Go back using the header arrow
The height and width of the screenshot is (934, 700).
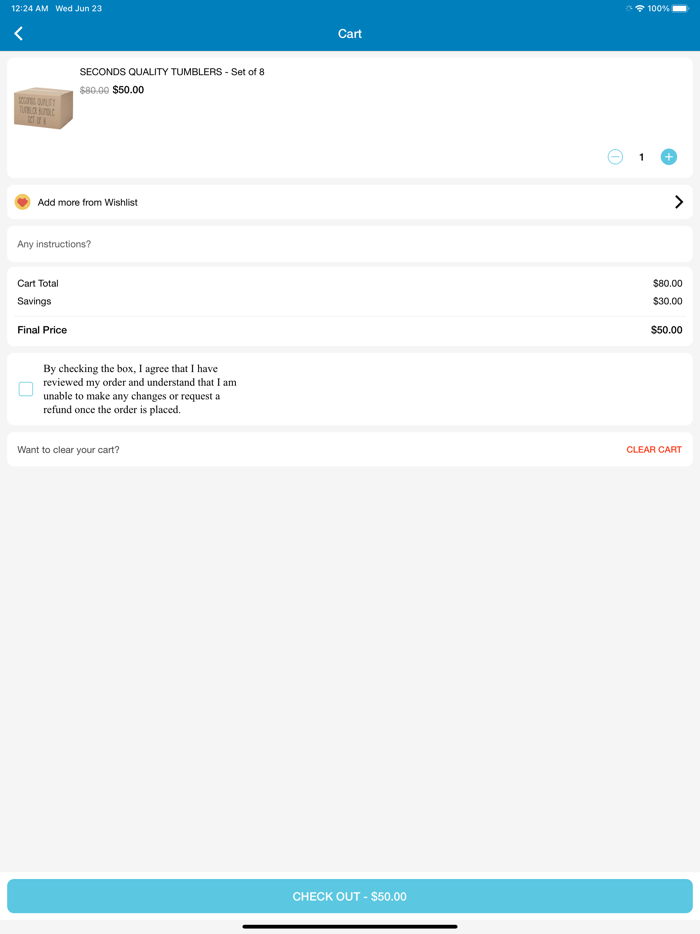point(18,34)
